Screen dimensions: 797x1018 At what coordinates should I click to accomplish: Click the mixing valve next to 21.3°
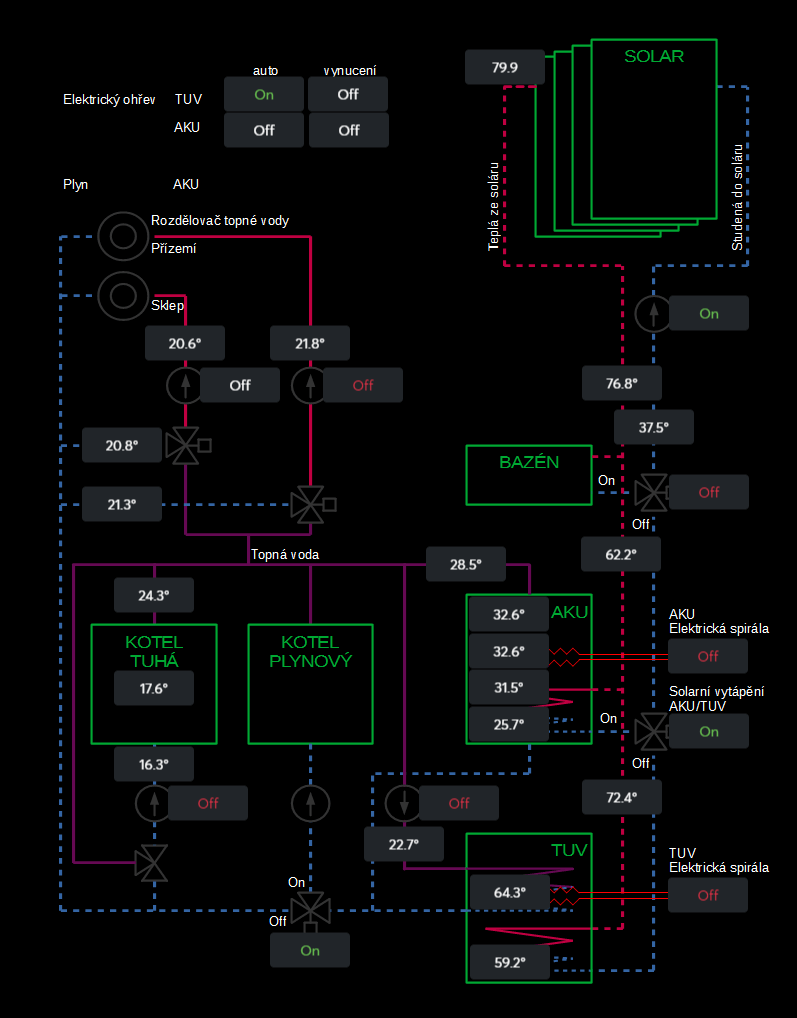pyautogui.click(x=308, y=504)
